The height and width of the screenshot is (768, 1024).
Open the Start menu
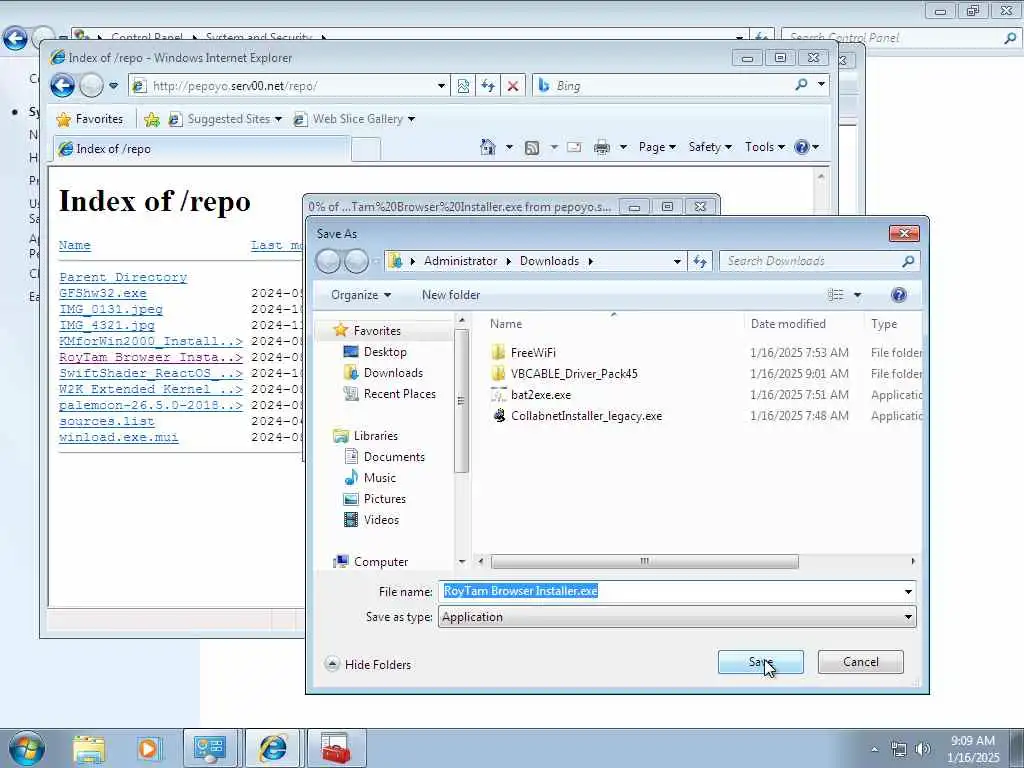click(26, 748)
